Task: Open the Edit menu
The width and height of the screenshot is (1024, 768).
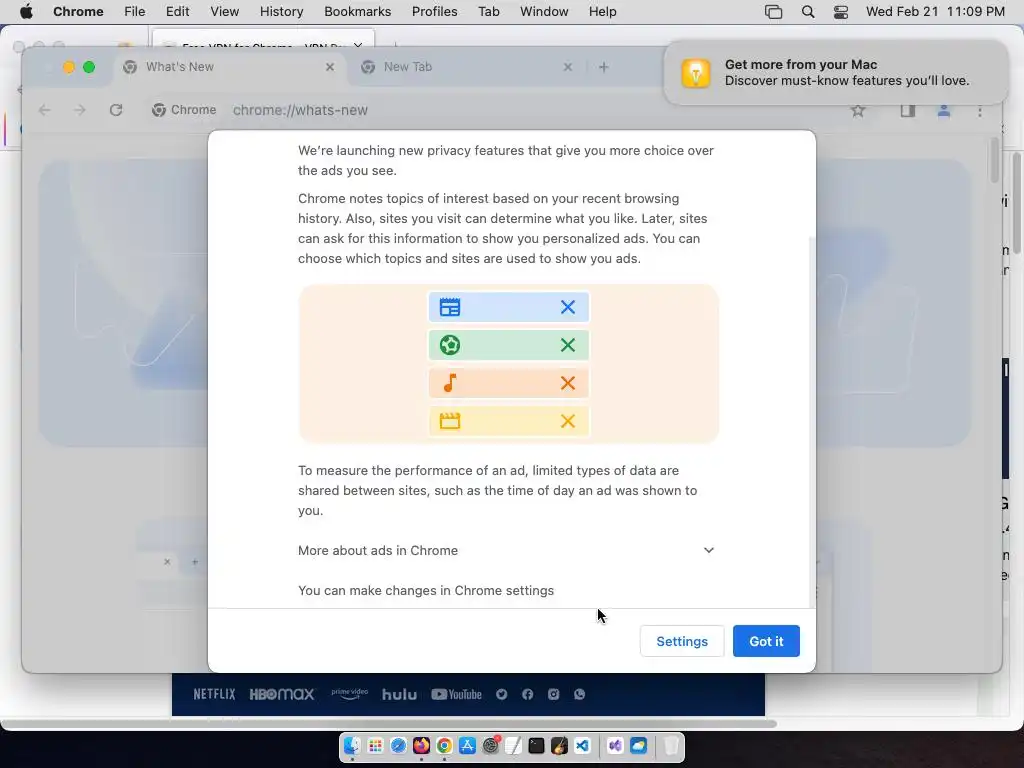Action: click(177, 11)
